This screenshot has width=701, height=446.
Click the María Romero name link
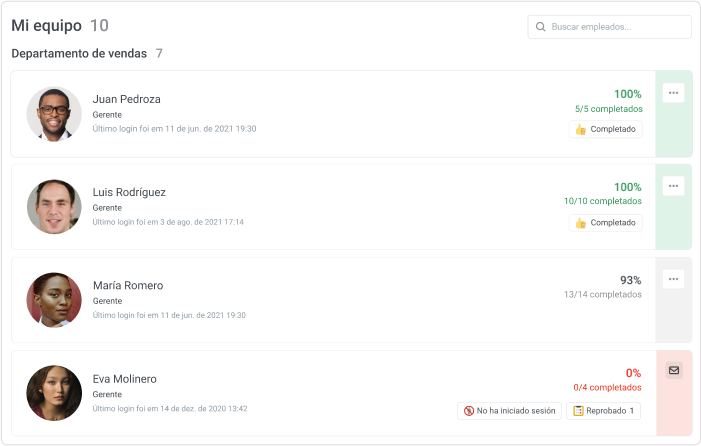tap(128, 286)
